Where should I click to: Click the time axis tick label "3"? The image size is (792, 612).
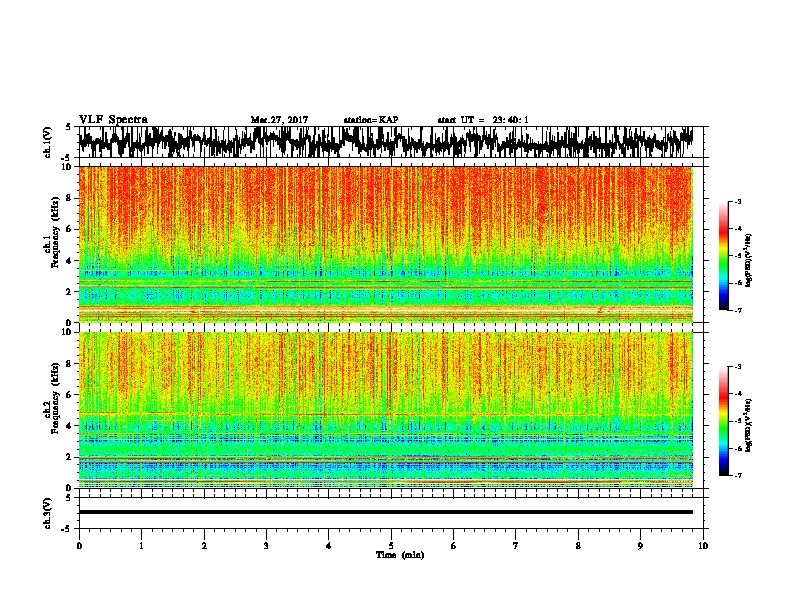pos(266,546)
